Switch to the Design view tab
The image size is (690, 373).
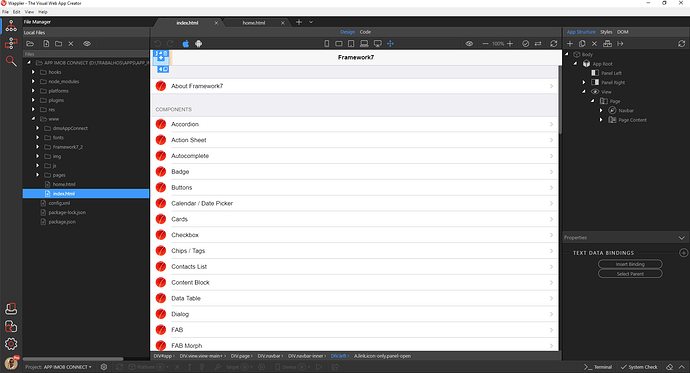pyautogui.click(x=347, y=32)
